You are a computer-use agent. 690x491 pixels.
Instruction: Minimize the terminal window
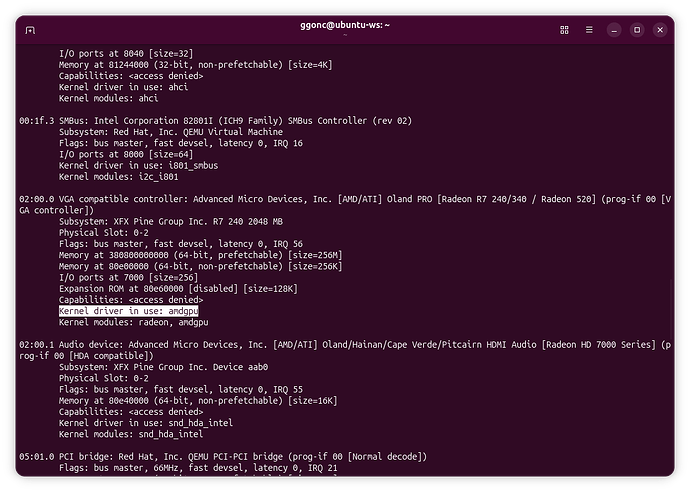(614, 30)
